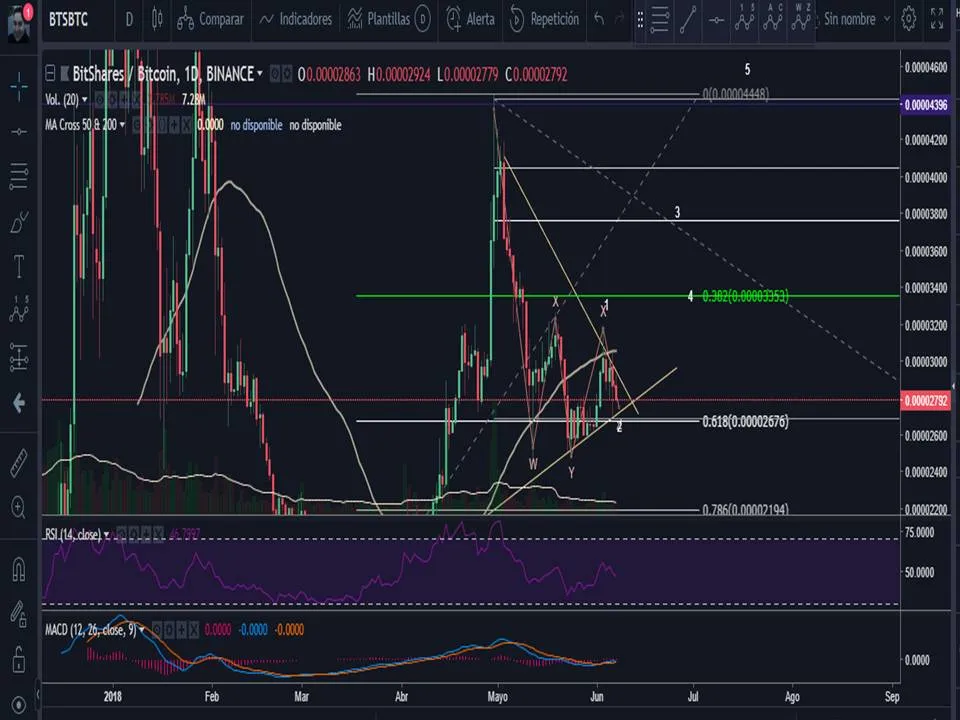Collapse the chart legend box icon
960x720 pixels.
point(50,74)
